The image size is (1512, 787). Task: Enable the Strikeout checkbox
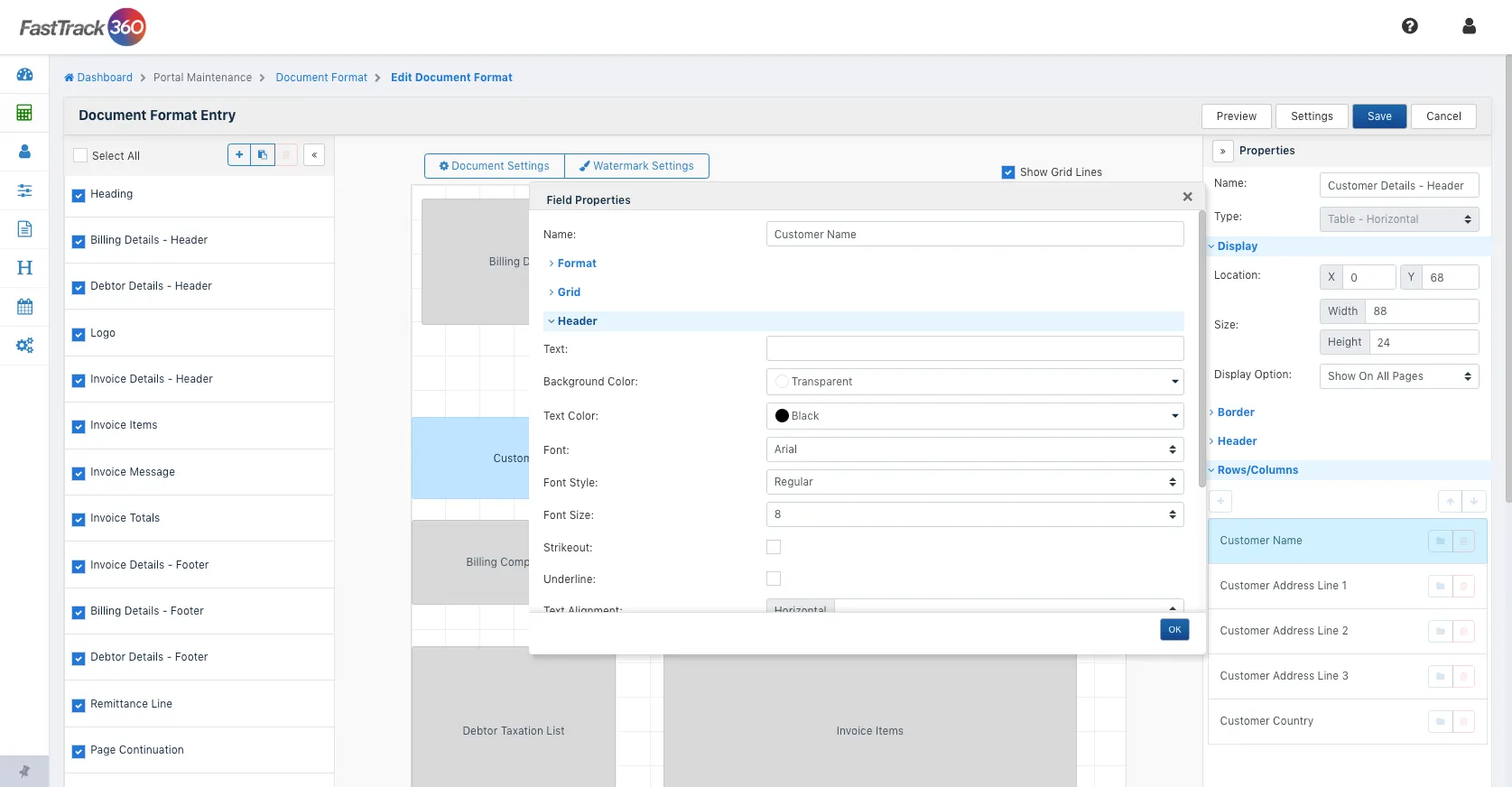coord(774,547)
